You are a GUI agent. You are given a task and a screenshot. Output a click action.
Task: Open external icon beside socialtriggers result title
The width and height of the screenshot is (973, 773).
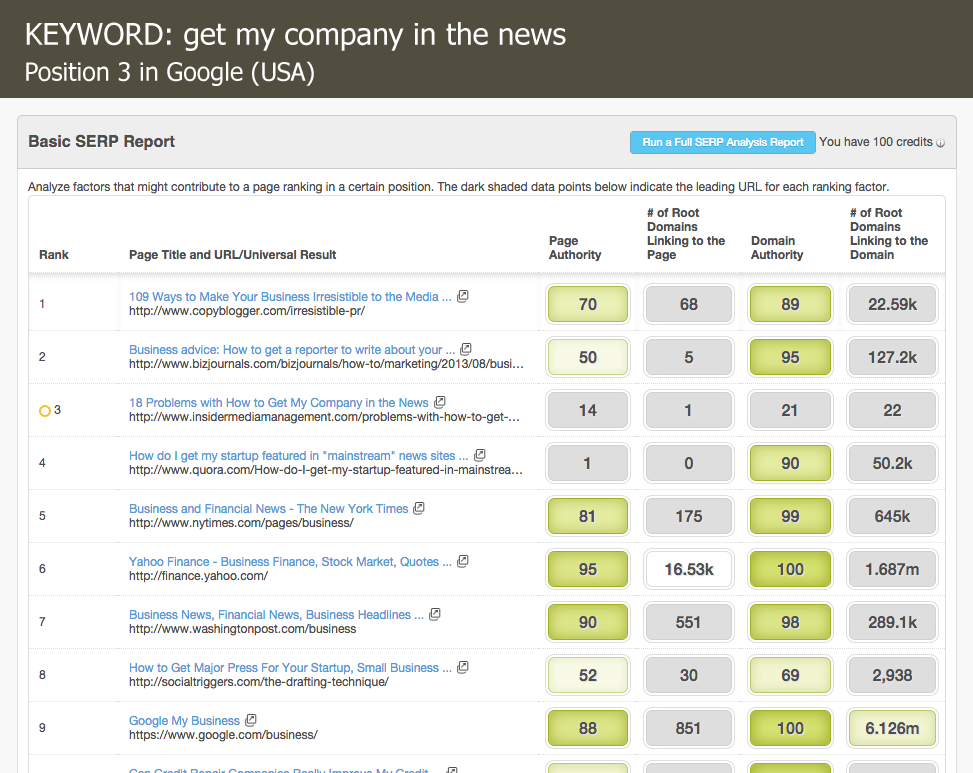pyautogui.click(x=462, y=668)
